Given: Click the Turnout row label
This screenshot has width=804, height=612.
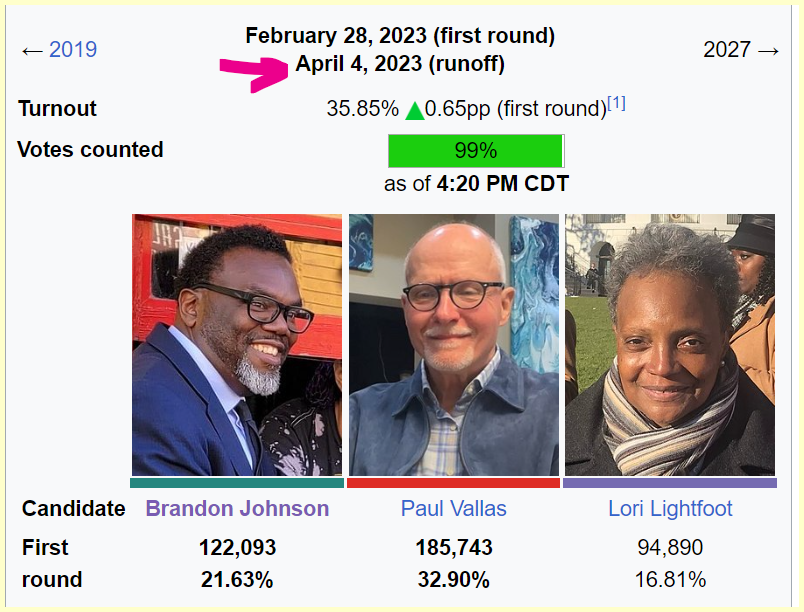Looking at the screenshot, I should pyautogui.click(x=57, y=108).
